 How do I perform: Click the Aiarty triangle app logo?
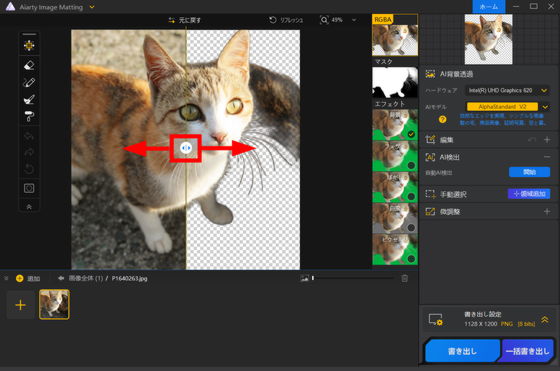point(10,6)
